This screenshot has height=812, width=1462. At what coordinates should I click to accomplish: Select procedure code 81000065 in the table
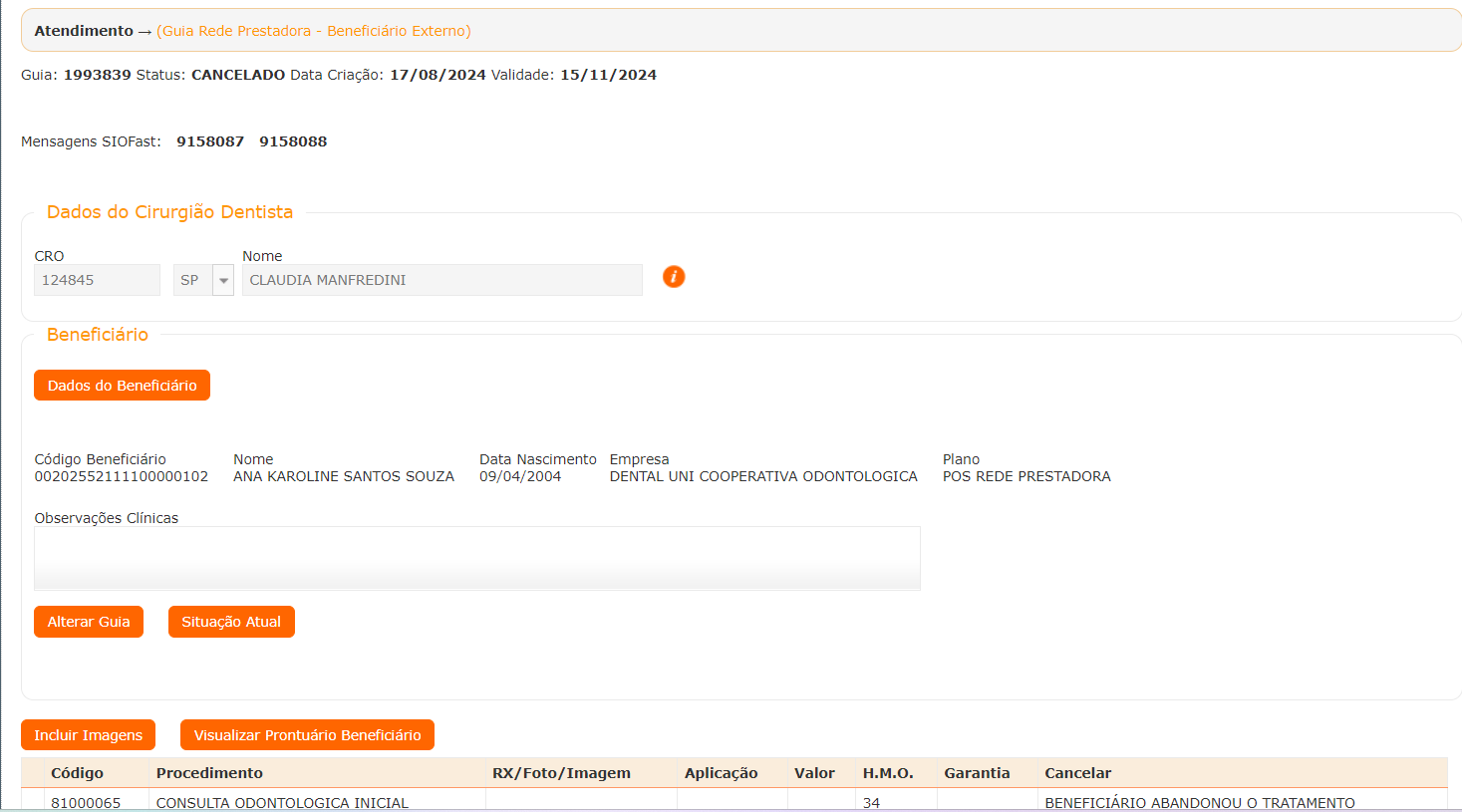click(x=86, y=802)
